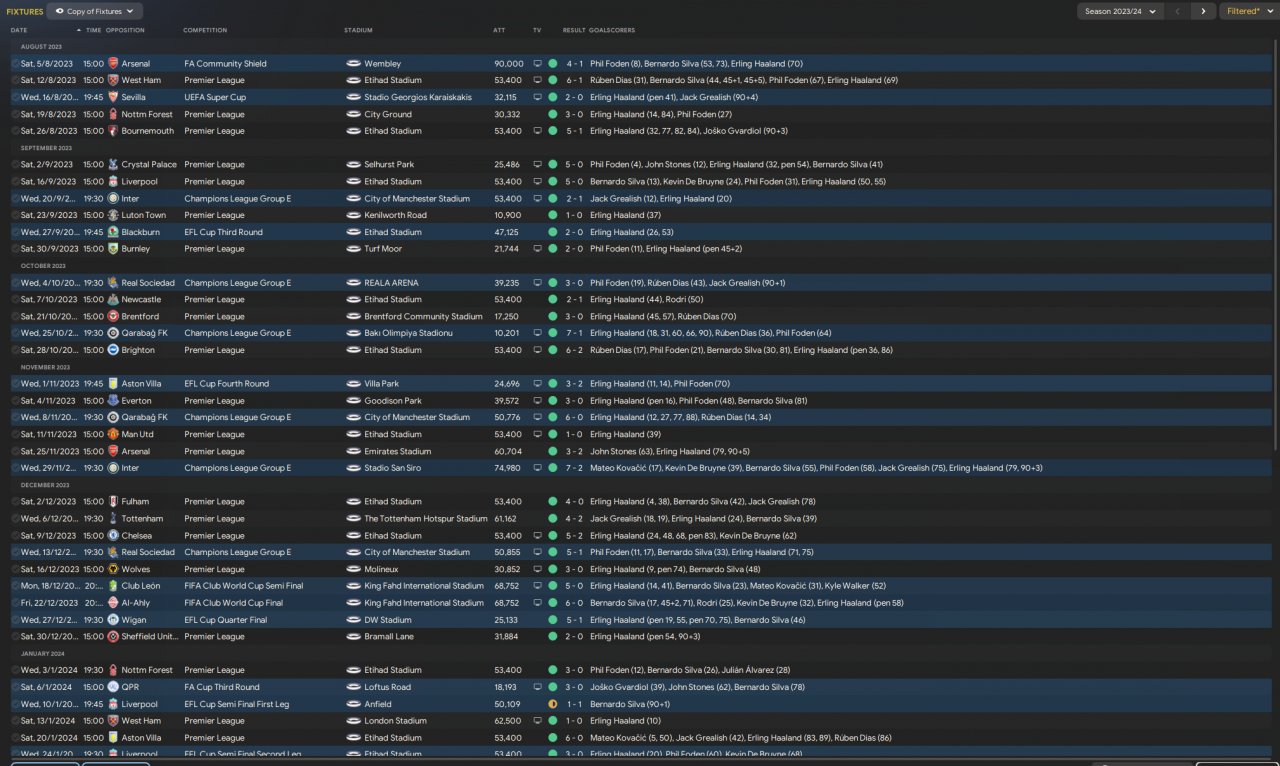
Task: Click the 90,000 attendance figure
Action: point(508,64)
